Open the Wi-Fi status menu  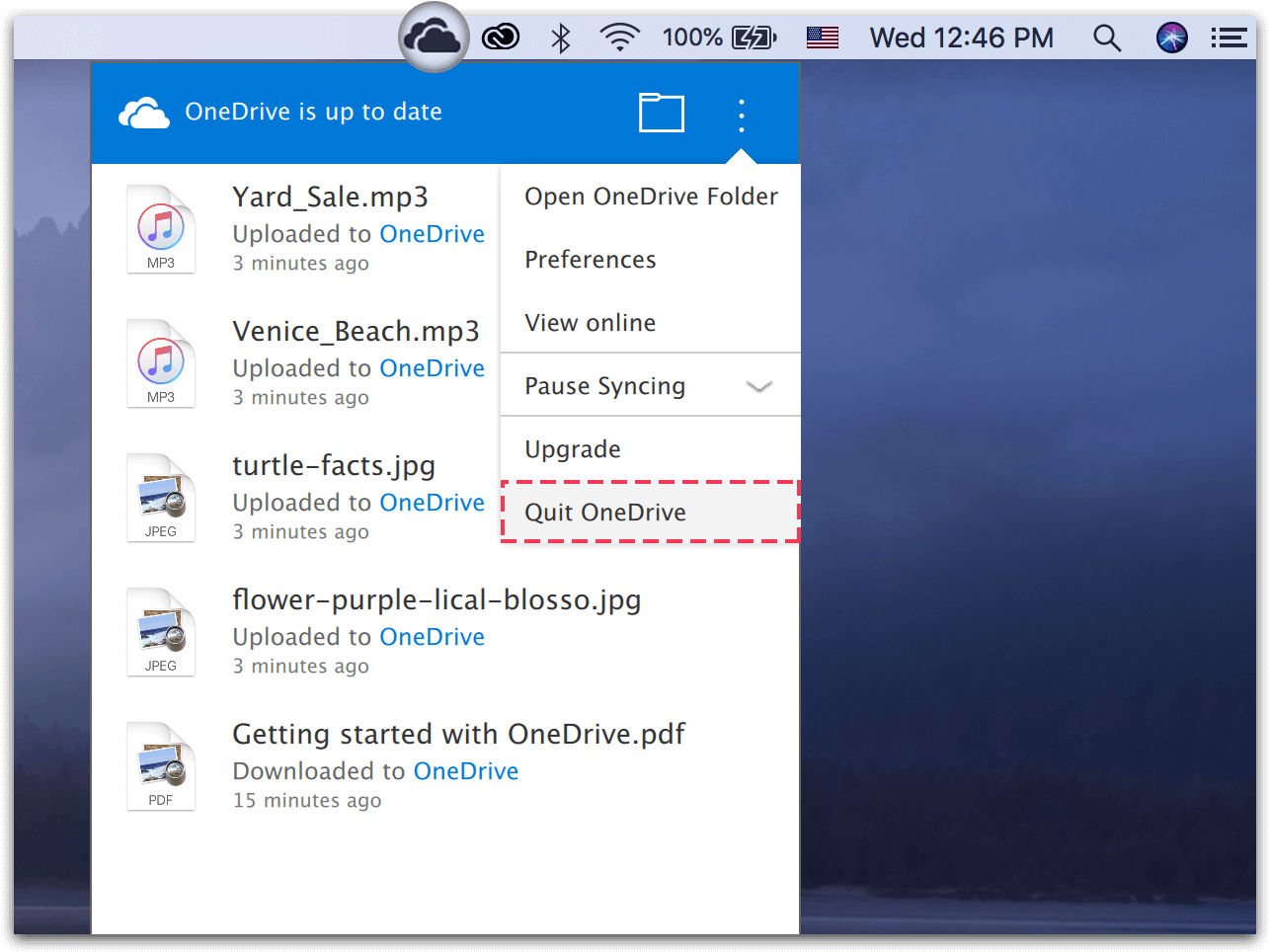point(620,38)
